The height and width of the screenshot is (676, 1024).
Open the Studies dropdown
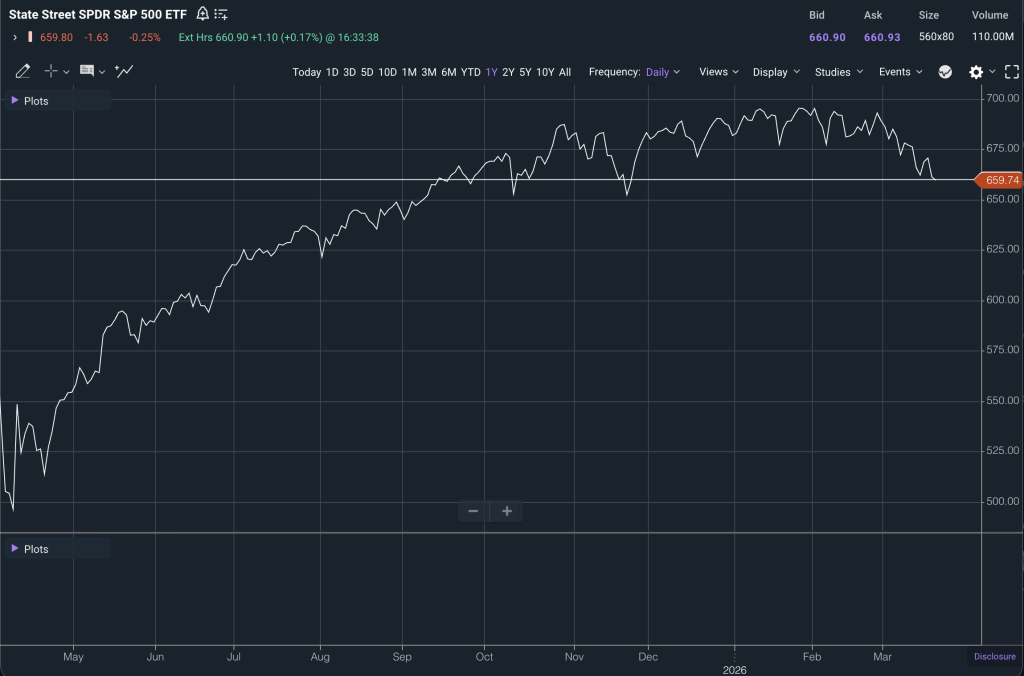click(x=839, y=72)
